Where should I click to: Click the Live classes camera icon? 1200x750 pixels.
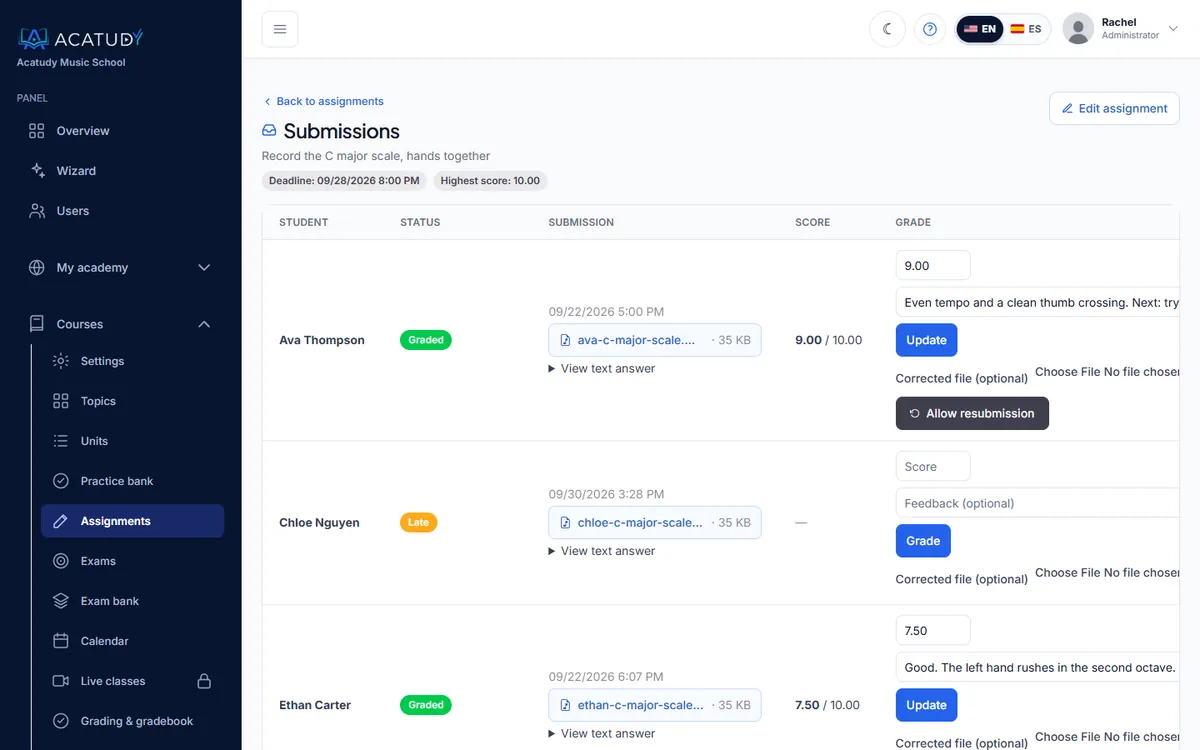(61, 681)
